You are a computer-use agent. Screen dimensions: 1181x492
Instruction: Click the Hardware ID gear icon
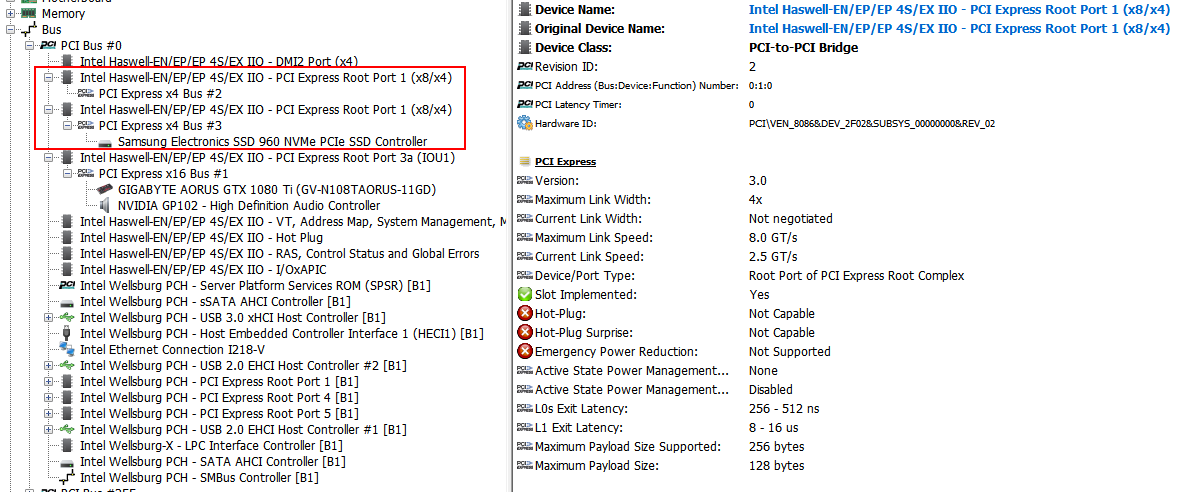pos(524,124)
